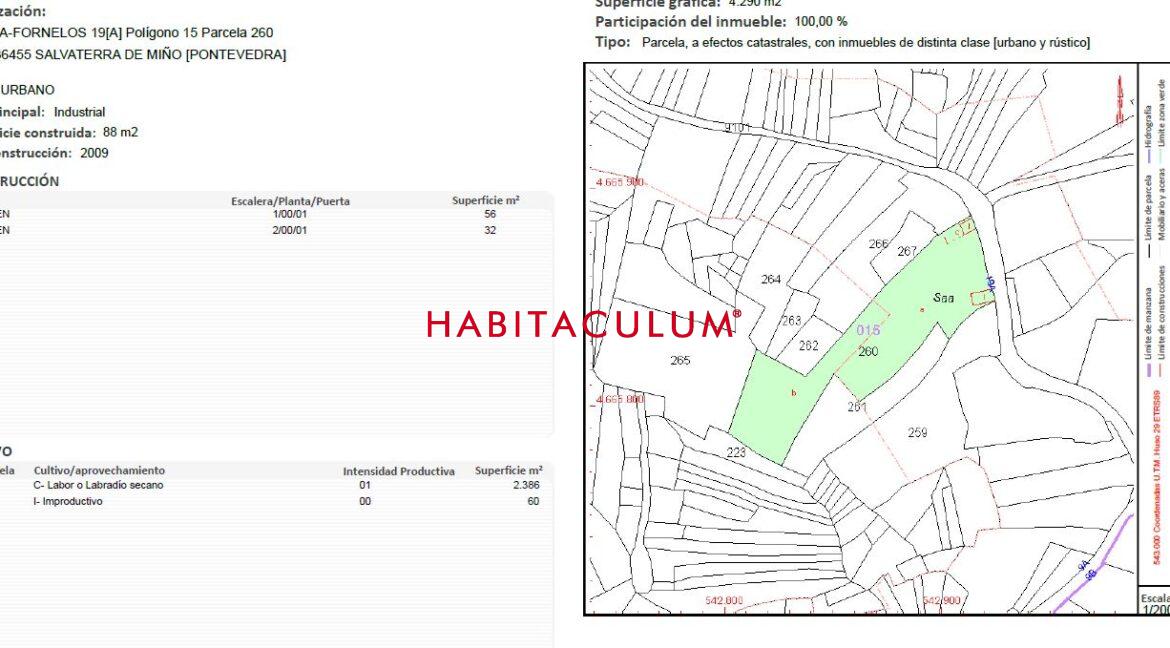Click the 9101 road label

tap(736, 128)
